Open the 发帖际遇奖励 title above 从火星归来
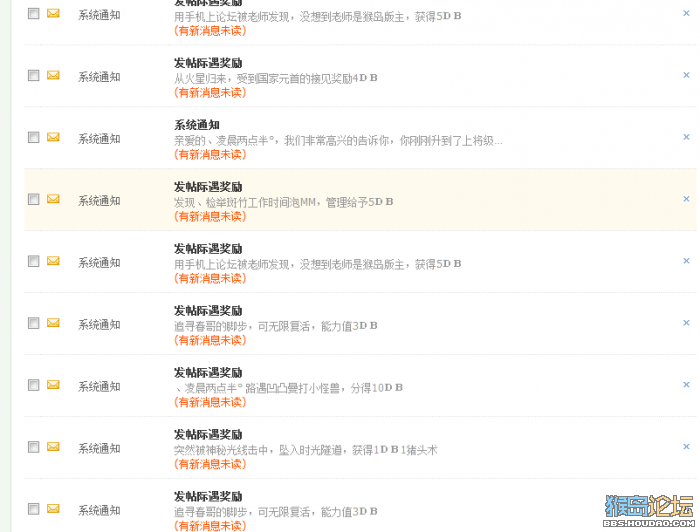This screenshot has width=700, height=532. [208, 63]
